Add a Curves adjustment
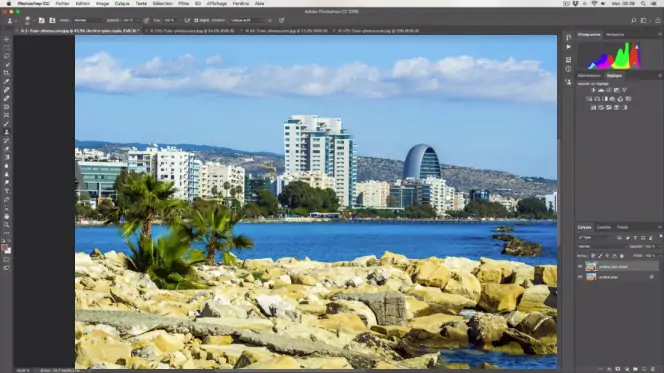This screenshot has height=373, width=664. [x=609, y=90]
